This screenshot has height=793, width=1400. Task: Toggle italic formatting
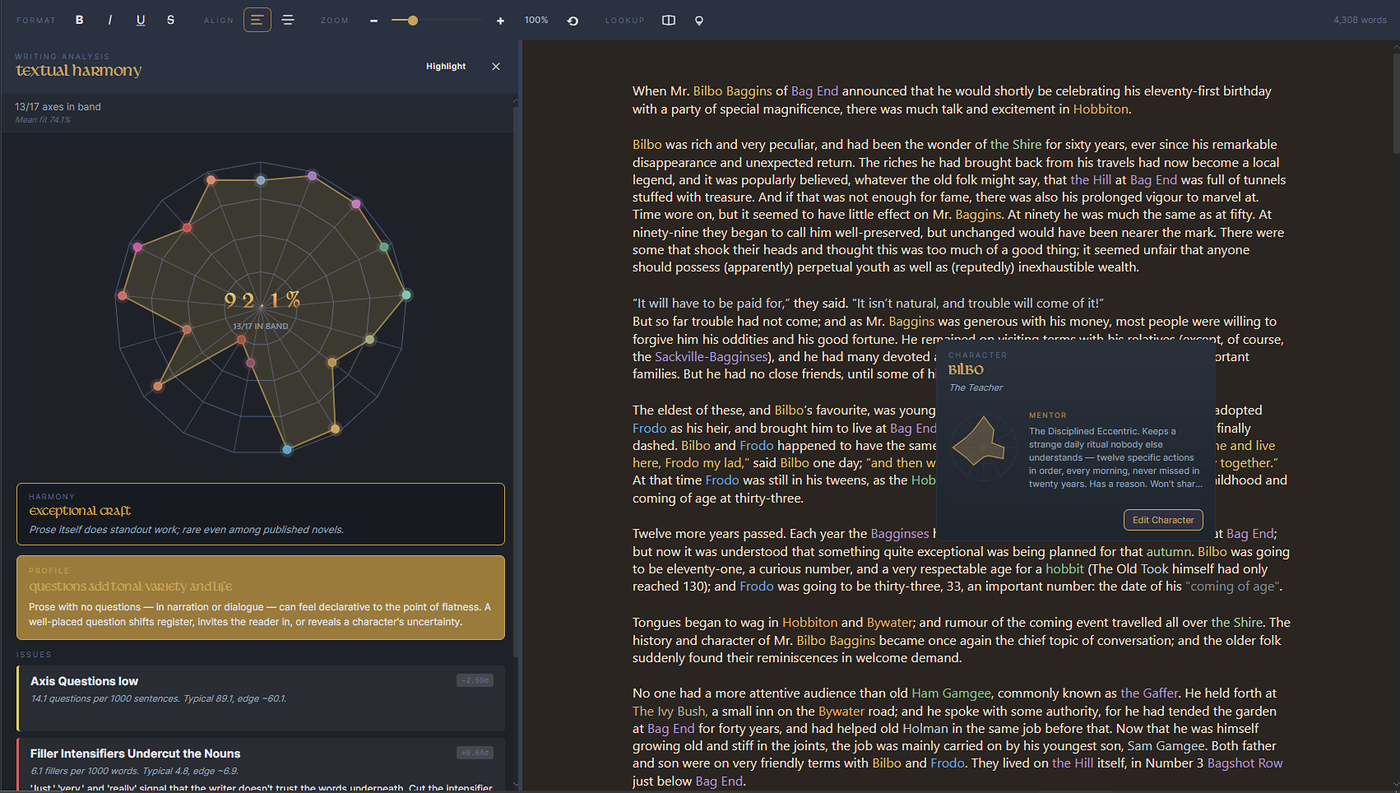click(x=110, y=20)
